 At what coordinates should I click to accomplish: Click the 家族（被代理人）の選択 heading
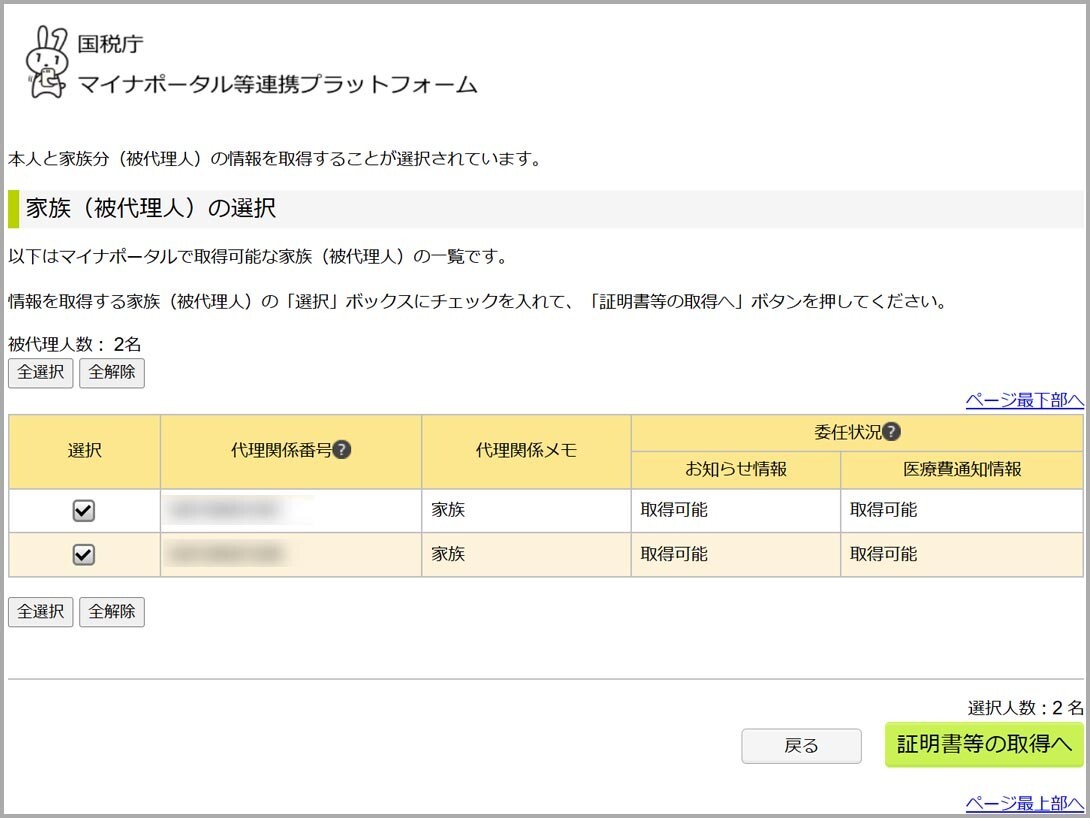[x=151, y=208]
